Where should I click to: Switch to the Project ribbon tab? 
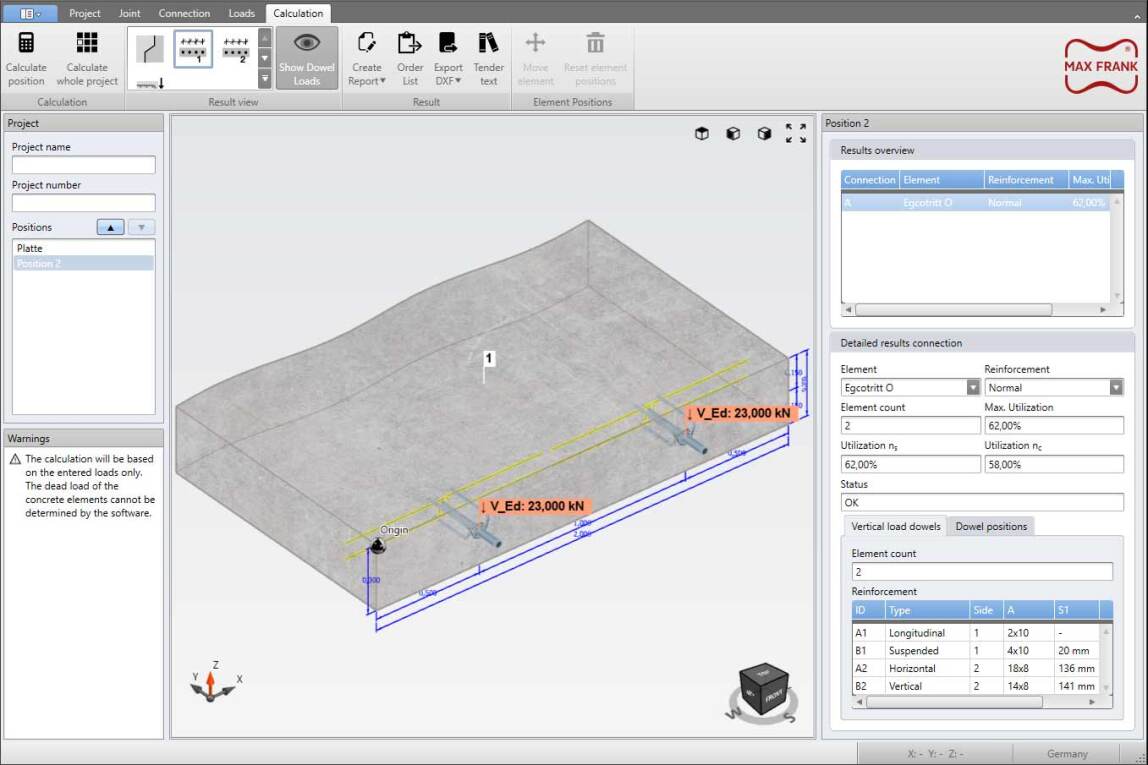(x=85, y=13)
